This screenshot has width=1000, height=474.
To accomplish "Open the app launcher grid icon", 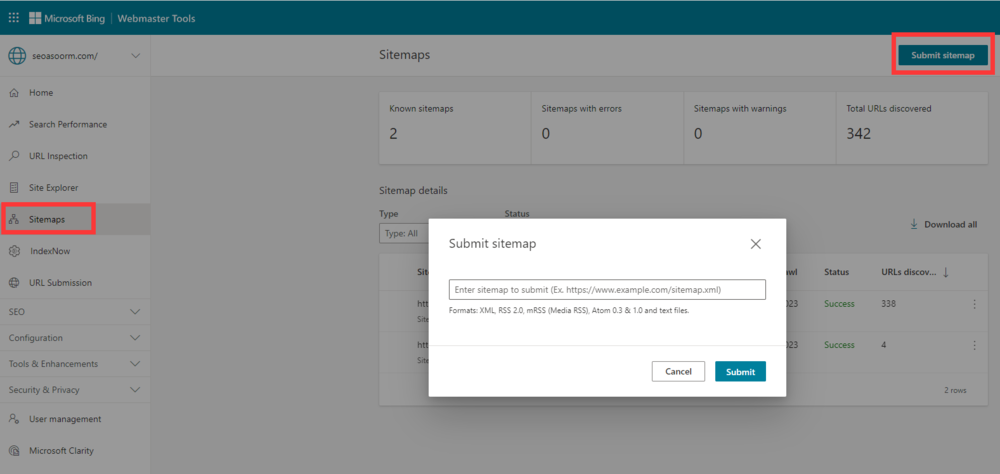I will pyautogui.click(x=13, y=17).
